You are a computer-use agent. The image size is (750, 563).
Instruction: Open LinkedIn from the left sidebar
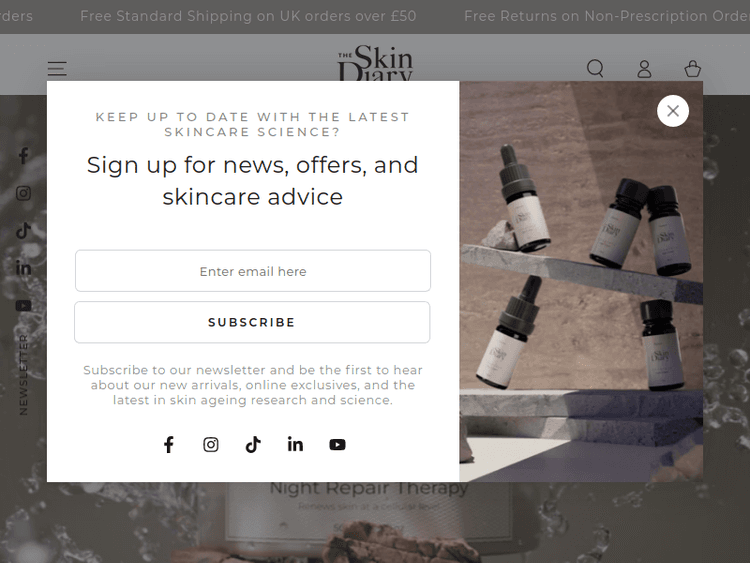(x=23, y=268)
